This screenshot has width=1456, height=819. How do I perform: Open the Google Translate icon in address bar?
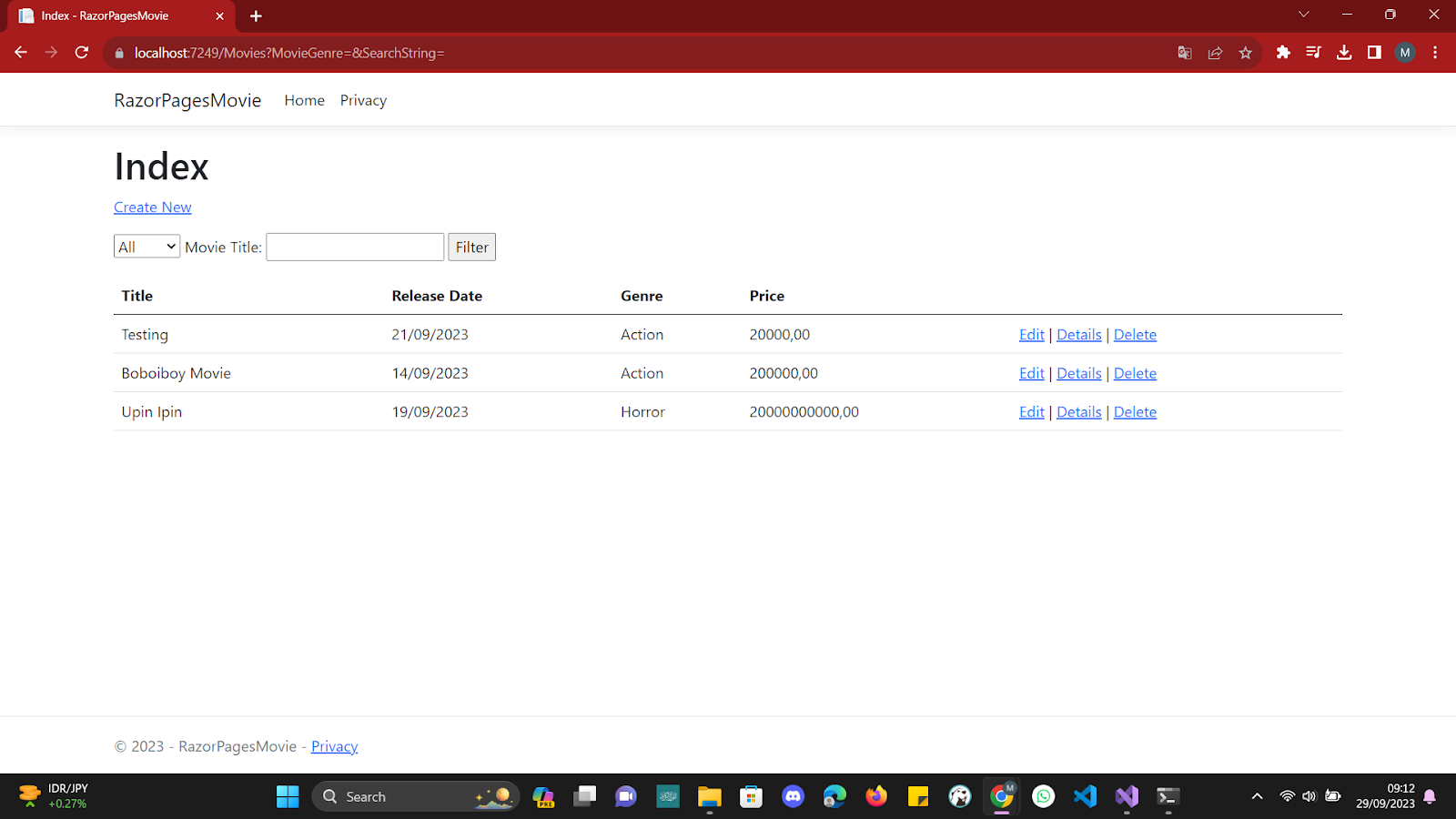[x=1184, y=53]
